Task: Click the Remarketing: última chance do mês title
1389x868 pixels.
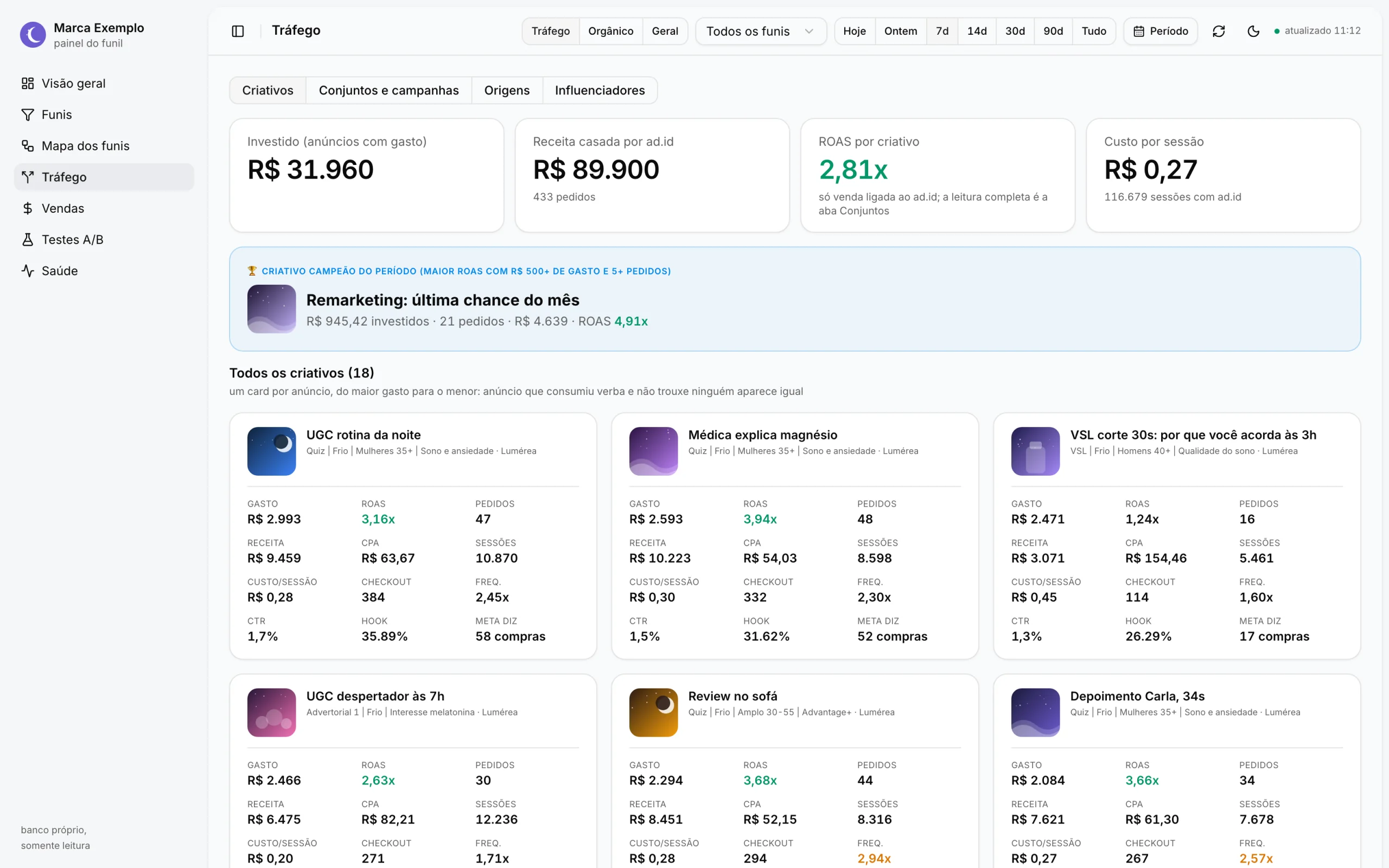Action: tap(443, 300)
